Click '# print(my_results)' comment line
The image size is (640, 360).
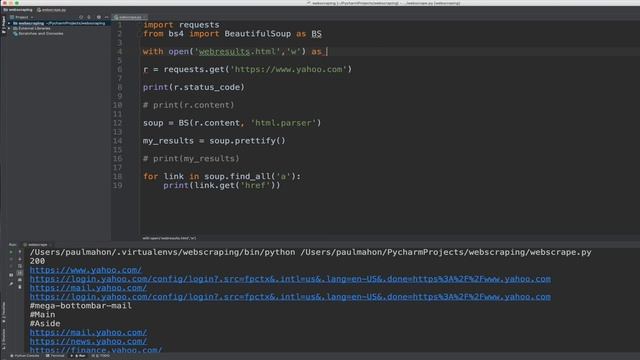point(191,159)
